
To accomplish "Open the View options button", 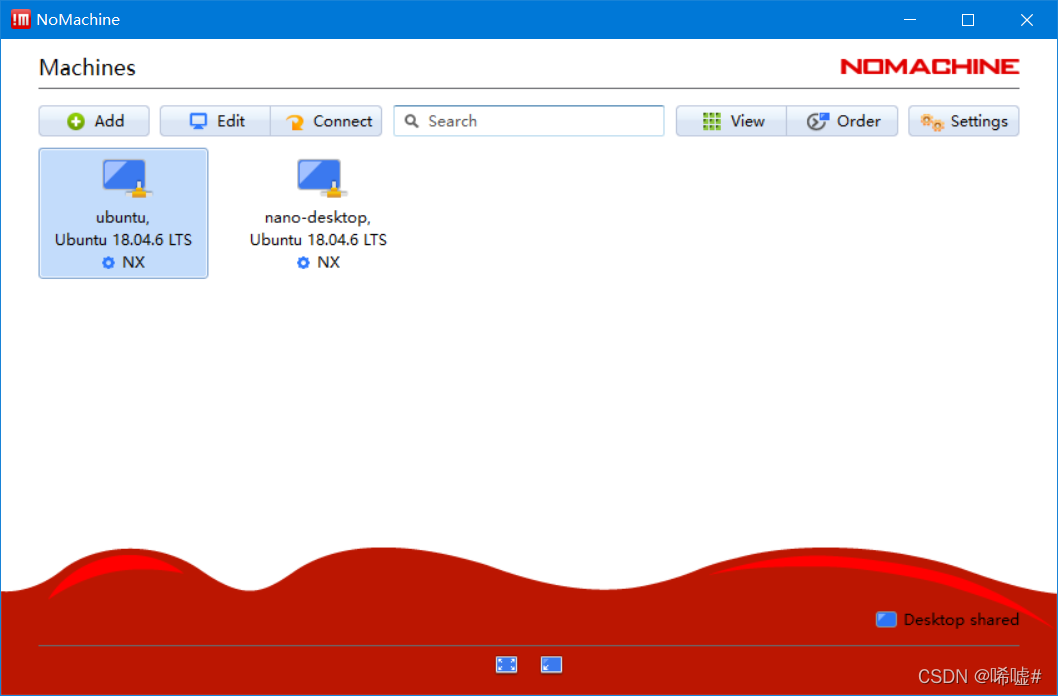I will point(731,121).
